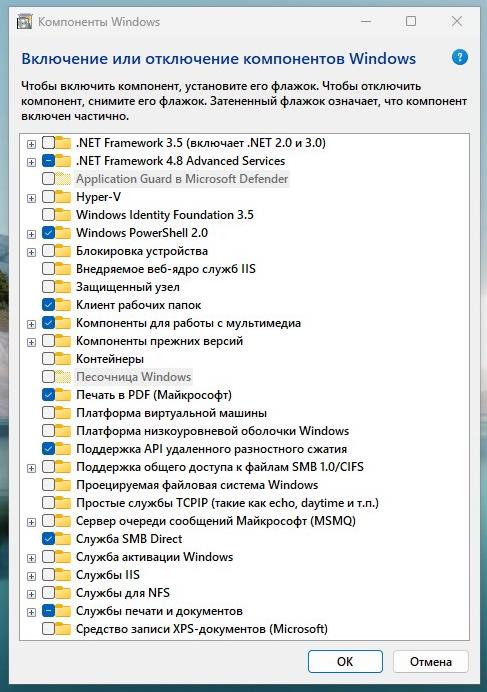The width and height of the screenshot is (487, 692).
Task: Expand Службы печати и документов node
Action: point(31,613)
